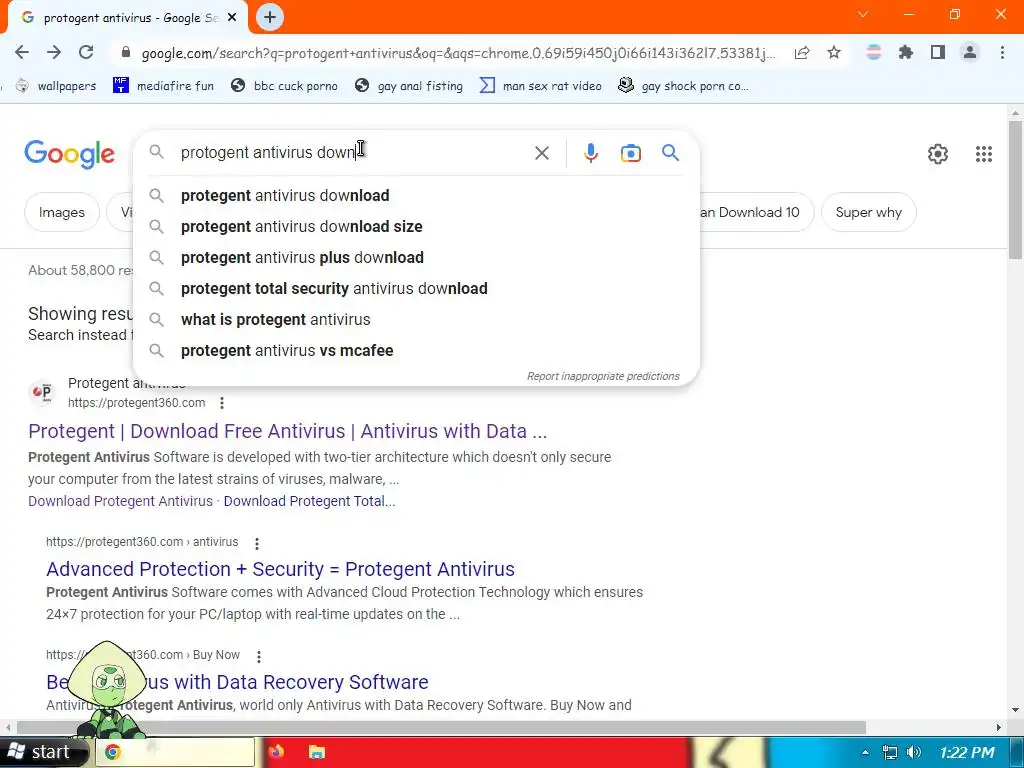Select suggestion protegent antivirus download size
Image resolution: width=1024 pixels, height=768 pixels.
[302, 227]
